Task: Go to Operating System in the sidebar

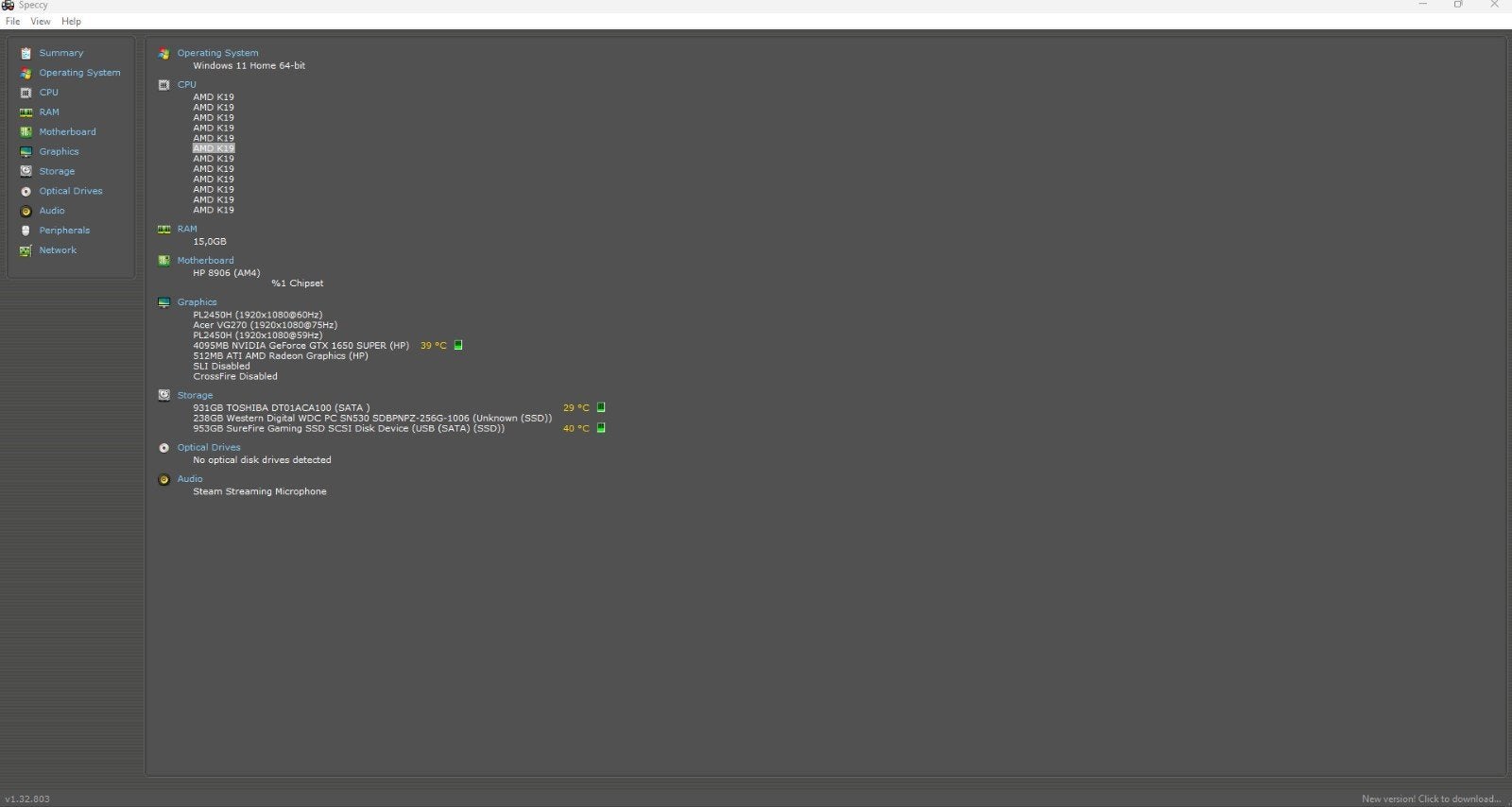Action: (x=79, y=73)
